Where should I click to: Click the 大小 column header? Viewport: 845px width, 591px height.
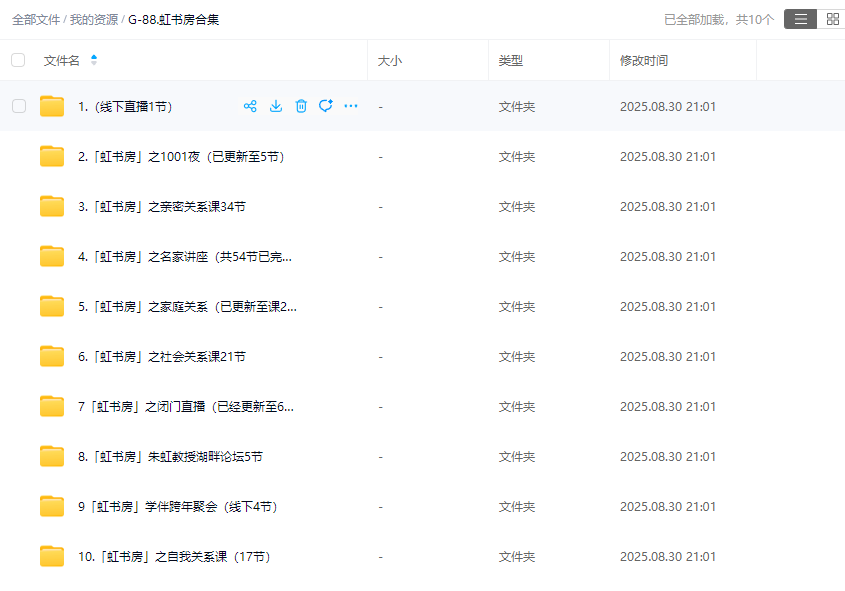389,61
